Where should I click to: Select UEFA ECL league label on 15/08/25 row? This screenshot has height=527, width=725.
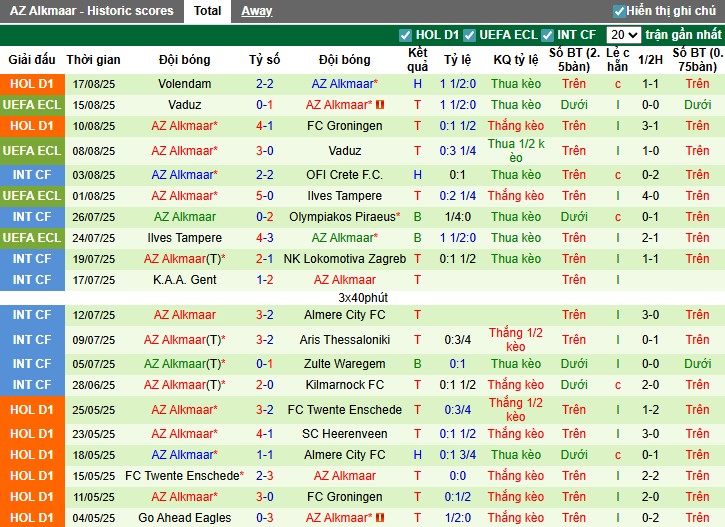pos(32,105)
